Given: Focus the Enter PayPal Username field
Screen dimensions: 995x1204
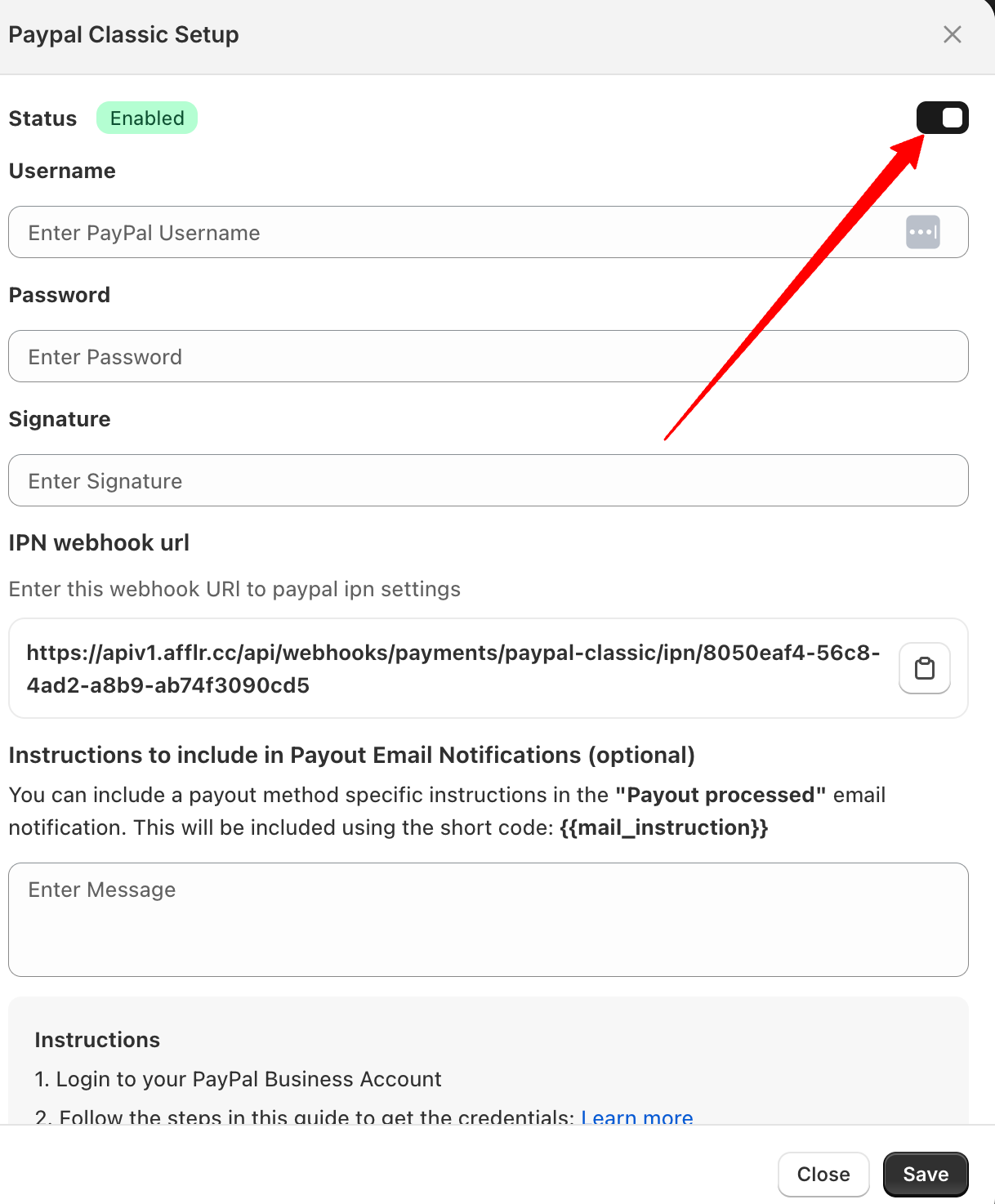Looking at the screenshot, I should (x=457, y=233).
